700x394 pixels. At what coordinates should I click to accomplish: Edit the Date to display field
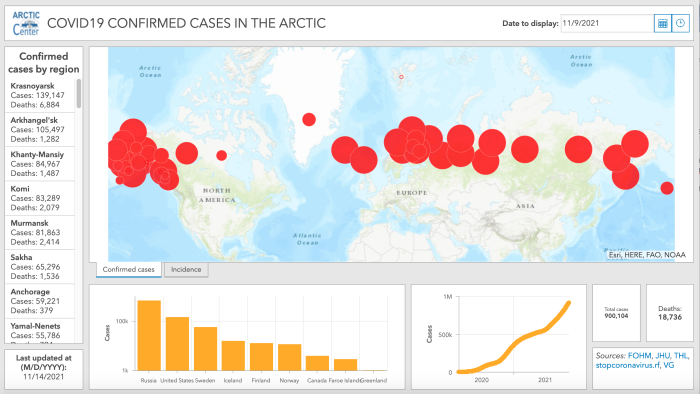click(607, 23)
